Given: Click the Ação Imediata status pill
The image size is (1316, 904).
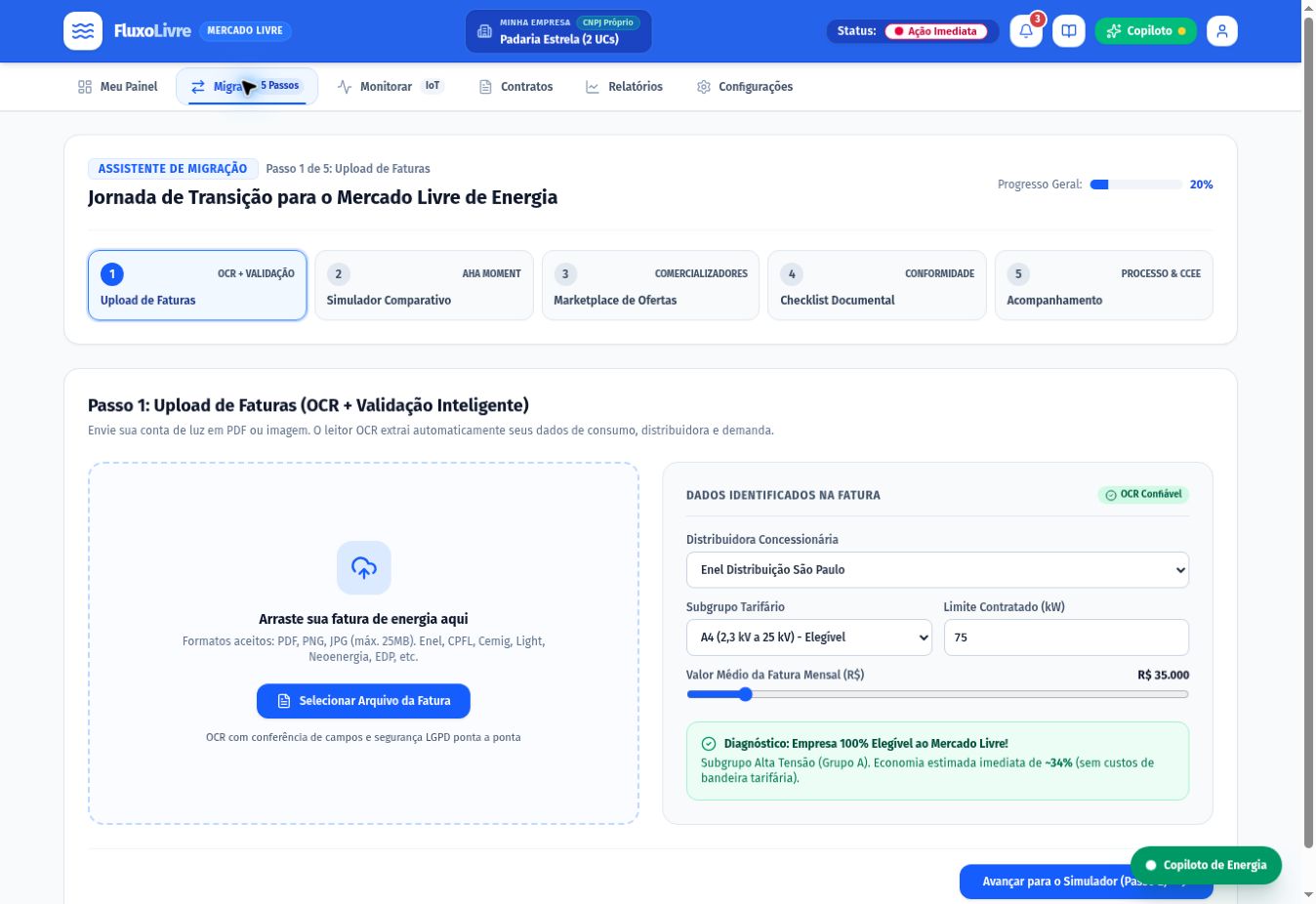Looking at the screenshot, I should click(936, 31).
